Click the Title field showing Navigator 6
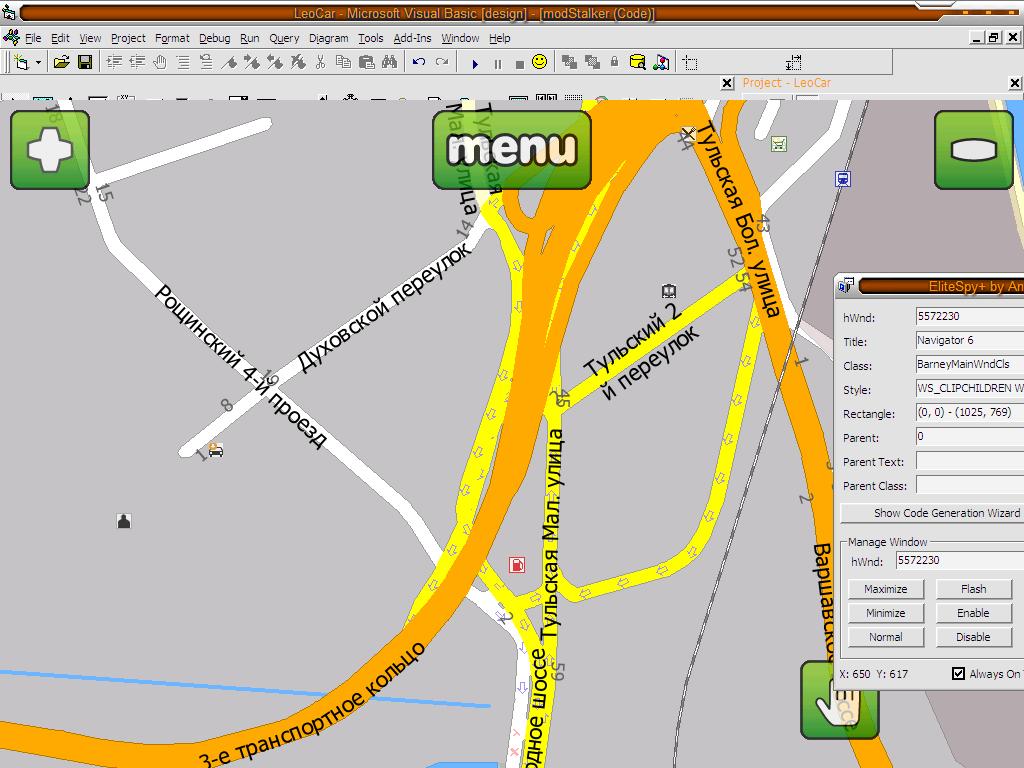This screenshot has height=768, width=1024. 969,341
